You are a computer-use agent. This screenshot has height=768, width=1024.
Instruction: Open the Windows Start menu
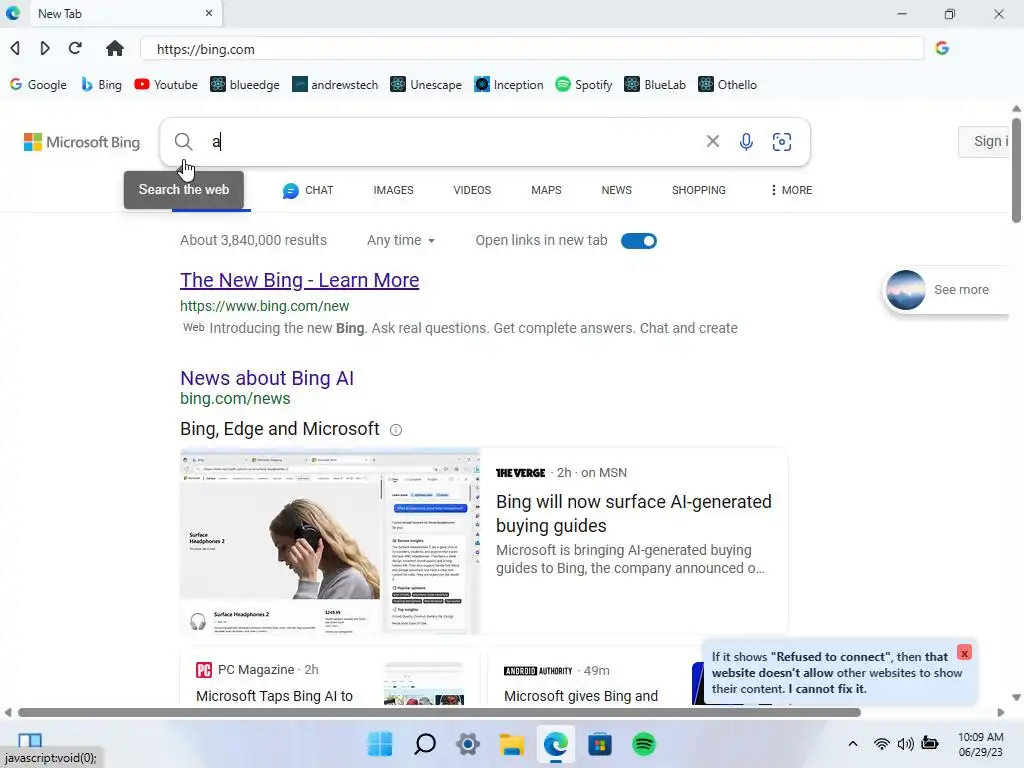[380, 744]
